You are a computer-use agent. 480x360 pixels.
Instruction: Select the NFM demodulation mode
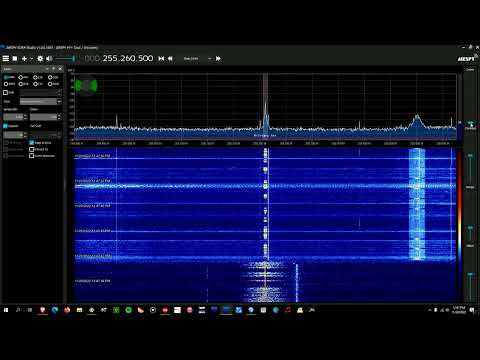coord(9,77)
